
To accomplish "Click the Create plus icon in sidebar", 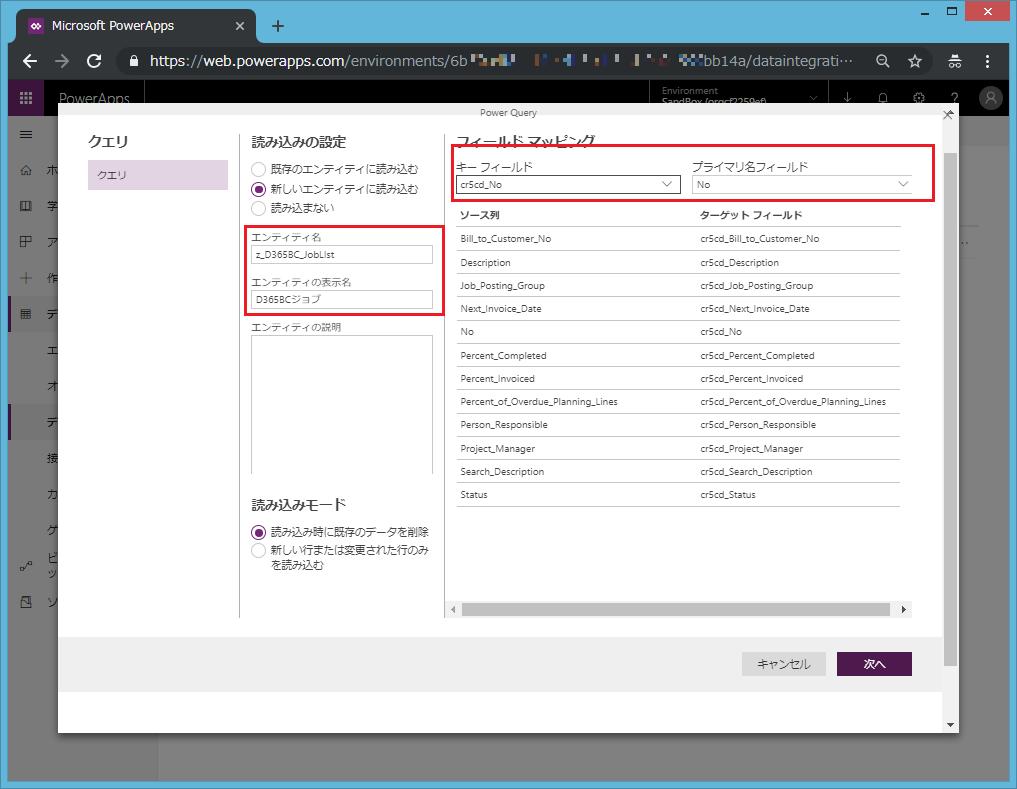I will point(26,278).
